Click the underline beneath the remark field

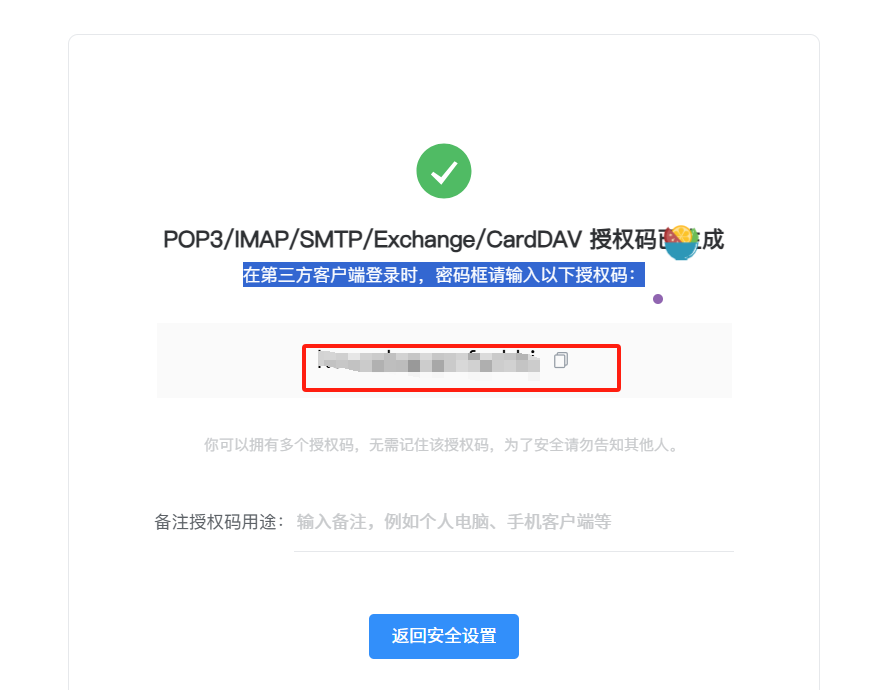[x=514, y=551]
